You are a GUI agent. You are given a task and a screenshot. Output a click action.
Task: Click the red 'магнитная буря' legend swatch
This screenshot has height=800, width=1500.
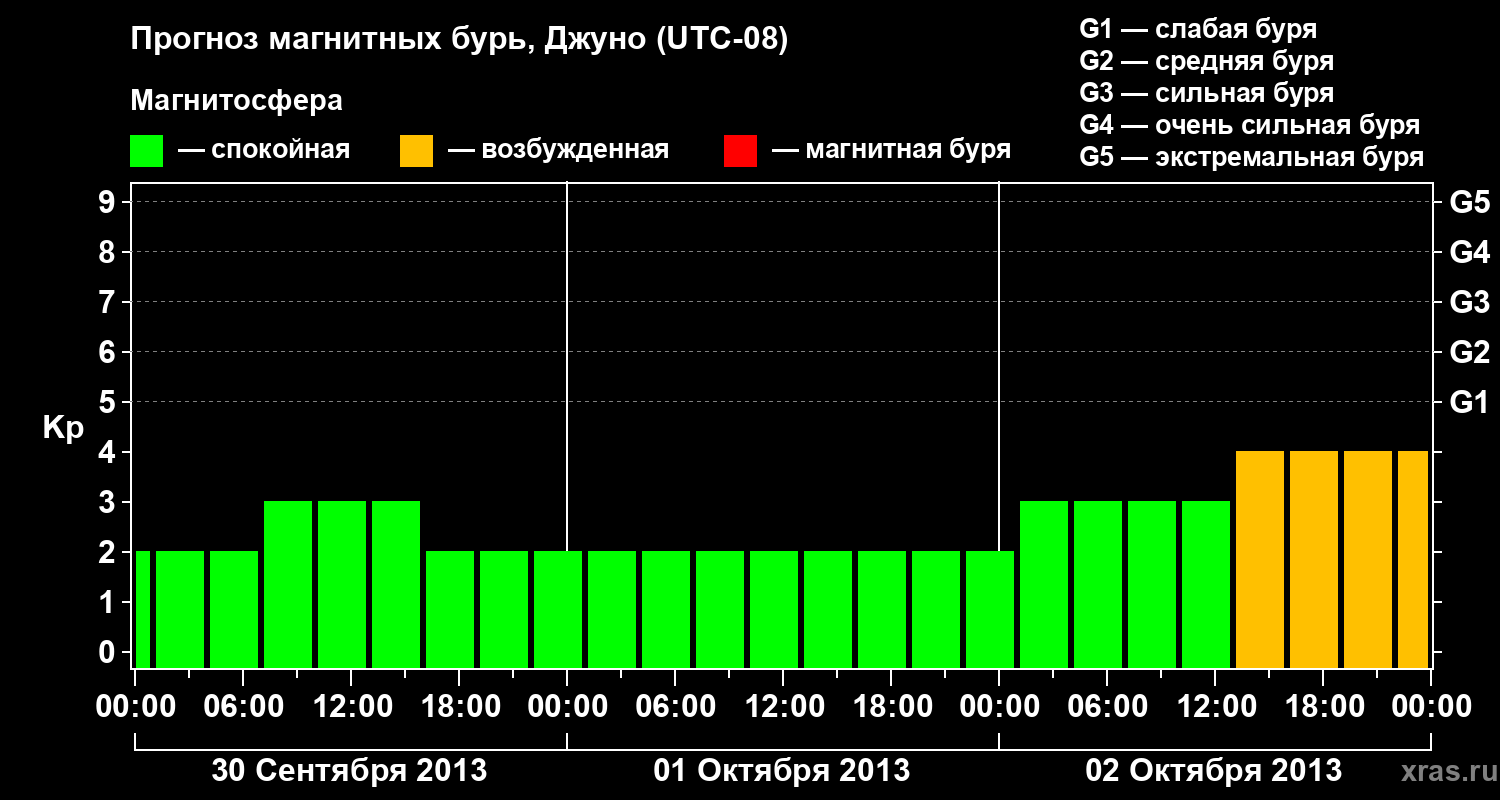coord(740,151)
